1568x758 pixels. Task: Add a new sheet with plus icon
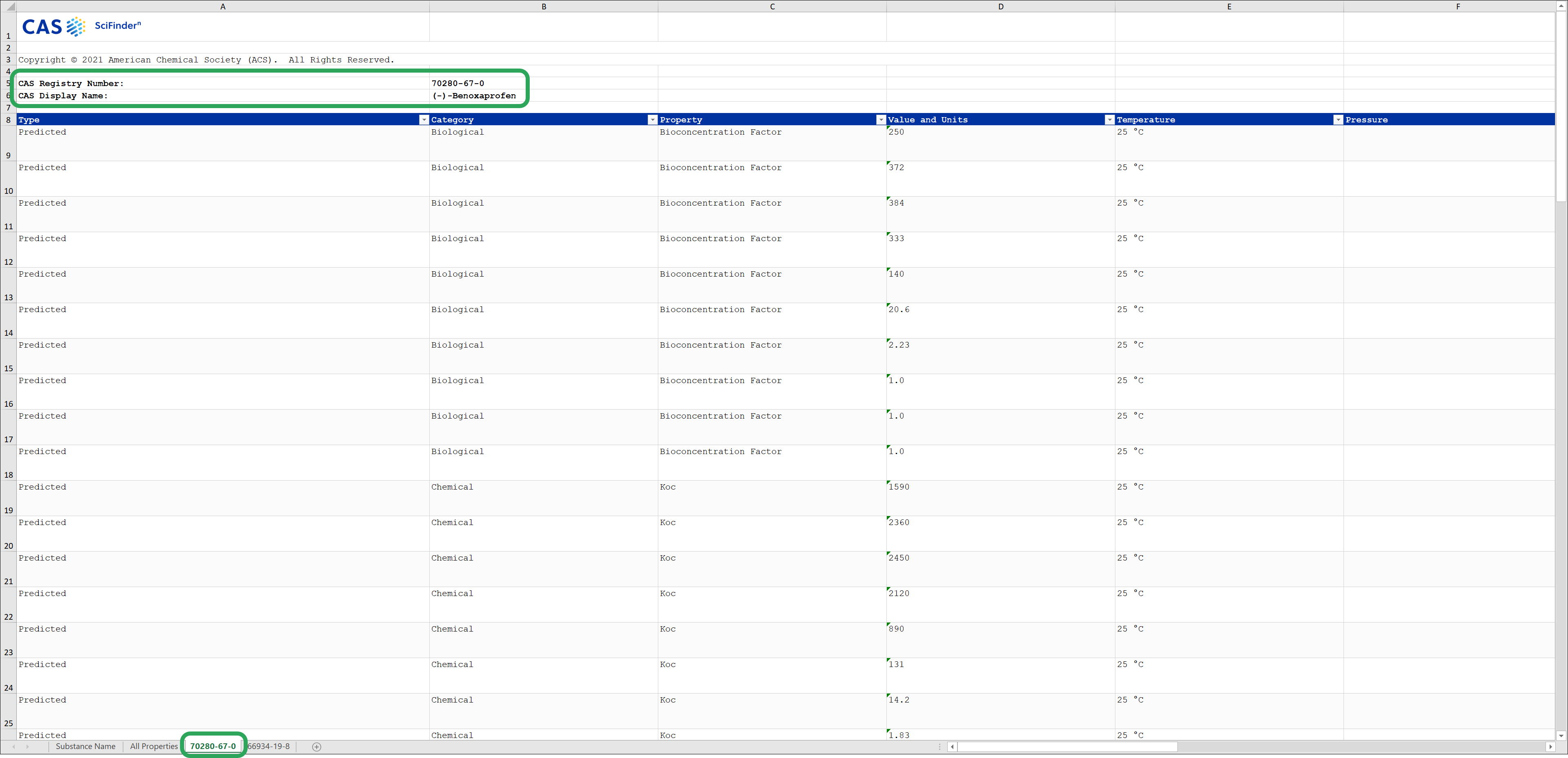(317, 747)
